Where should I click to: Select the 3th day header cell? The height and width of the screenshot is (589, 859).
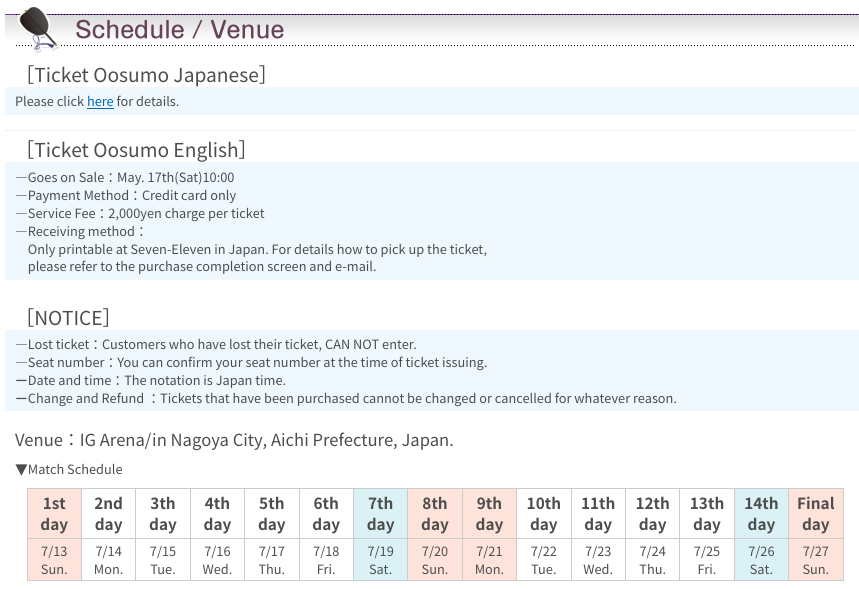pos(163,514)
